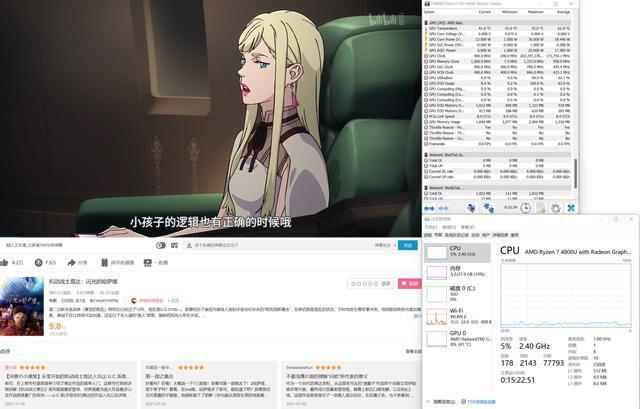Open the review card by SchwarzesKun

[351, 385]
